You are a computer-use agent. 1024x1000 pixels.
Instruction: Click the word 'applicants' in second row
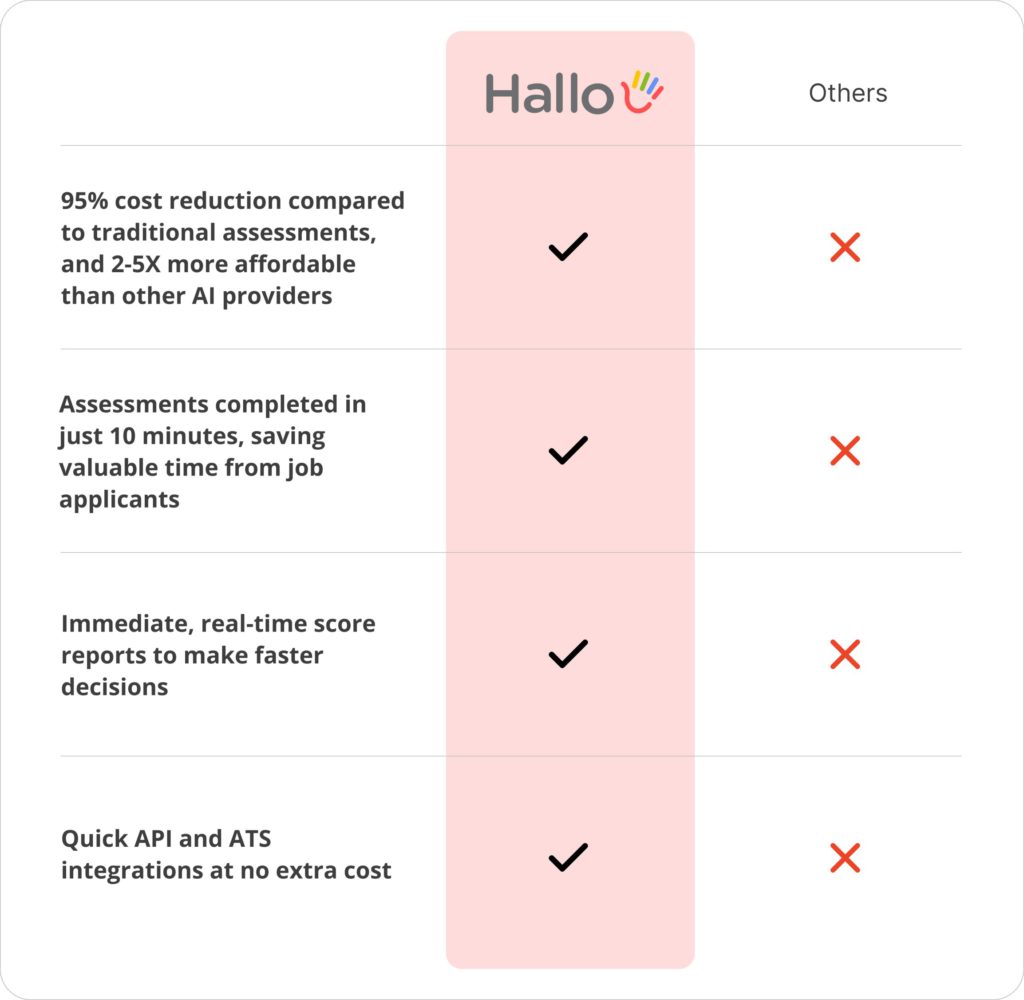120,500
